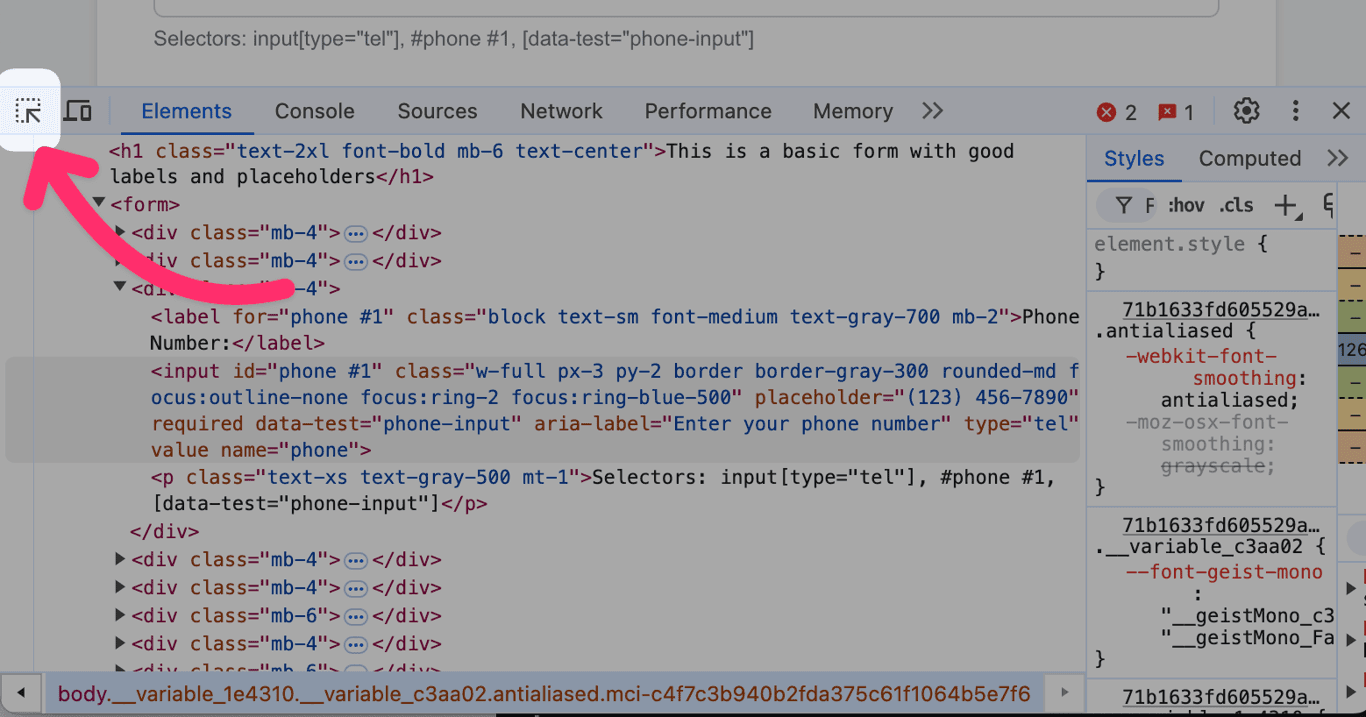The image size is (1366, 717).
Task: Open the stylesheet link above the .antialiased rule
Action: point(1221,309)
